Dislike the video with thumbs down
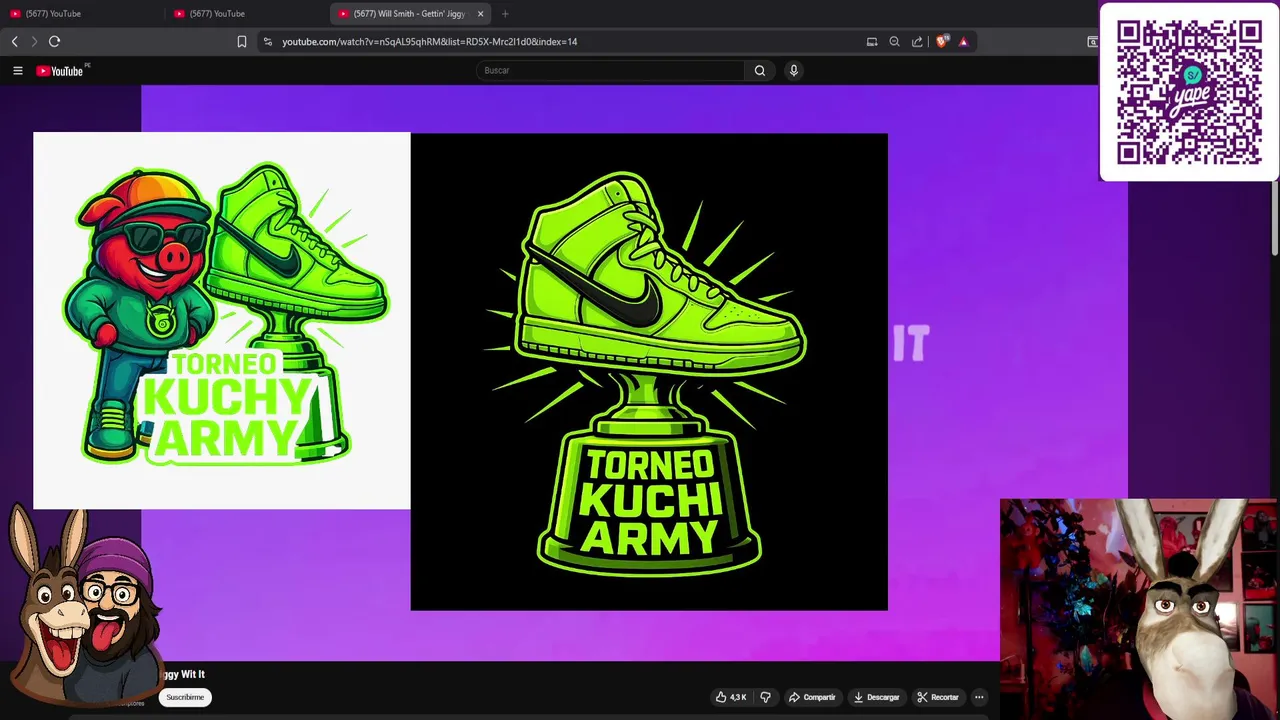Viewport: 1280px width, 720px height. 765,697
